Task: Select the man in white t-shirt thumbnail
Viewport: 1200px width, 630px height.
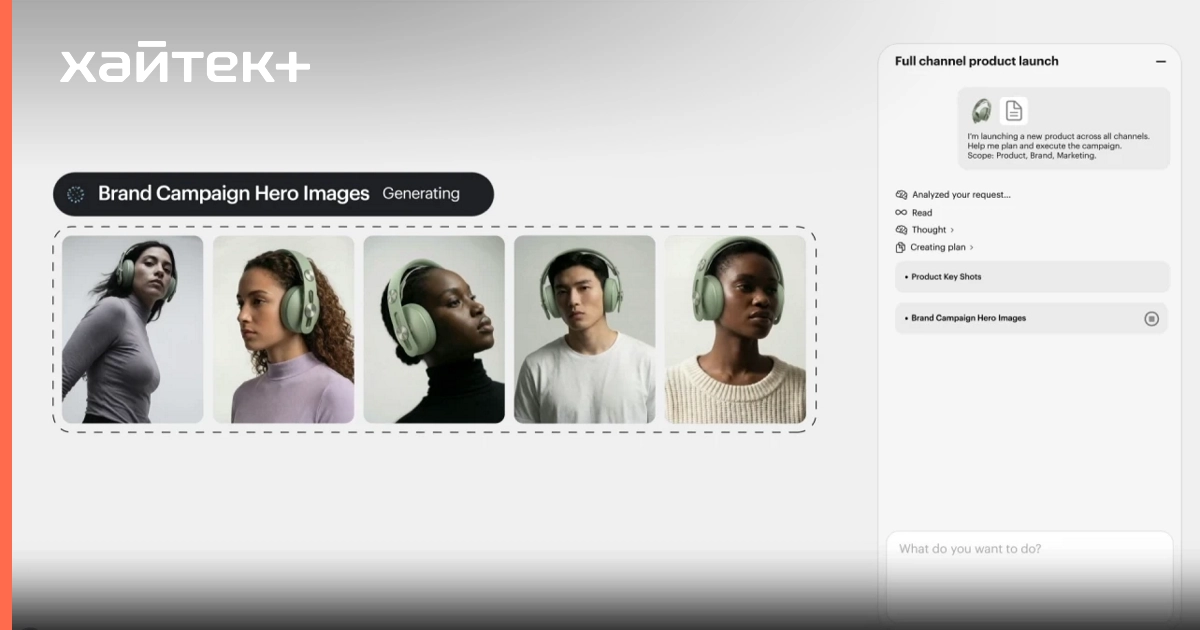Action: pyautogui.click(x=584, y=329)
